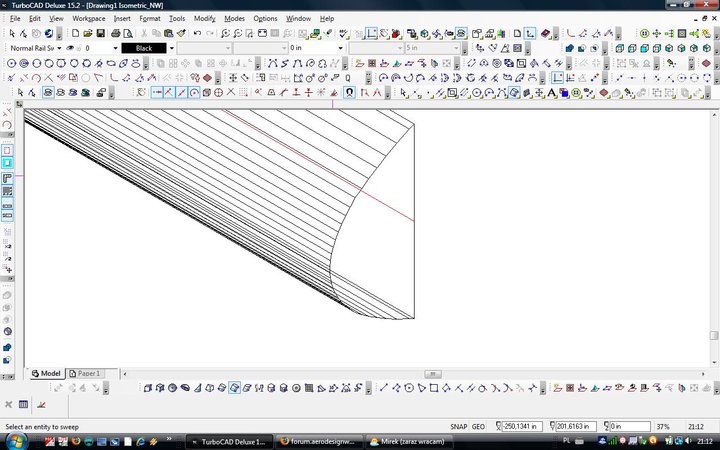This screenshot has height=450, width=720.
Task: Switch to forum.aerodesignw... taskbar window
Action: pos(318,440)
